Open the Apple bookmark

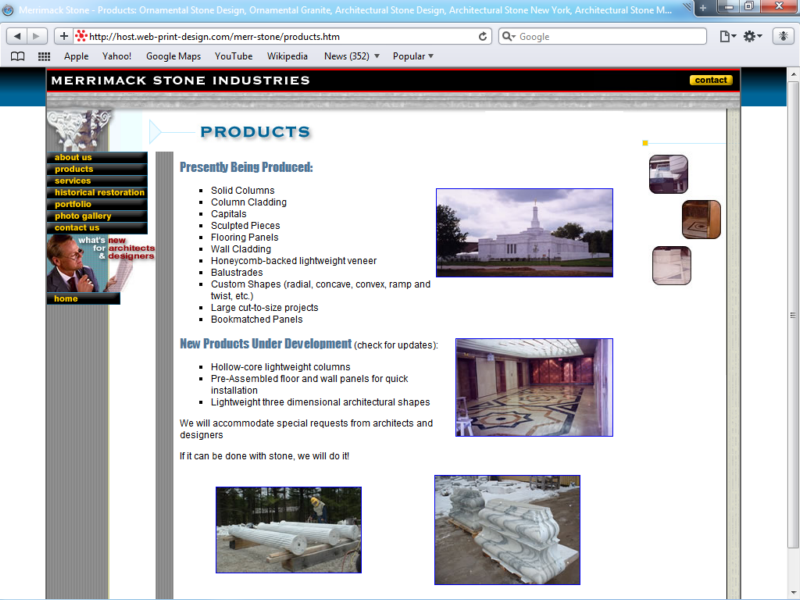coord(76,56)
